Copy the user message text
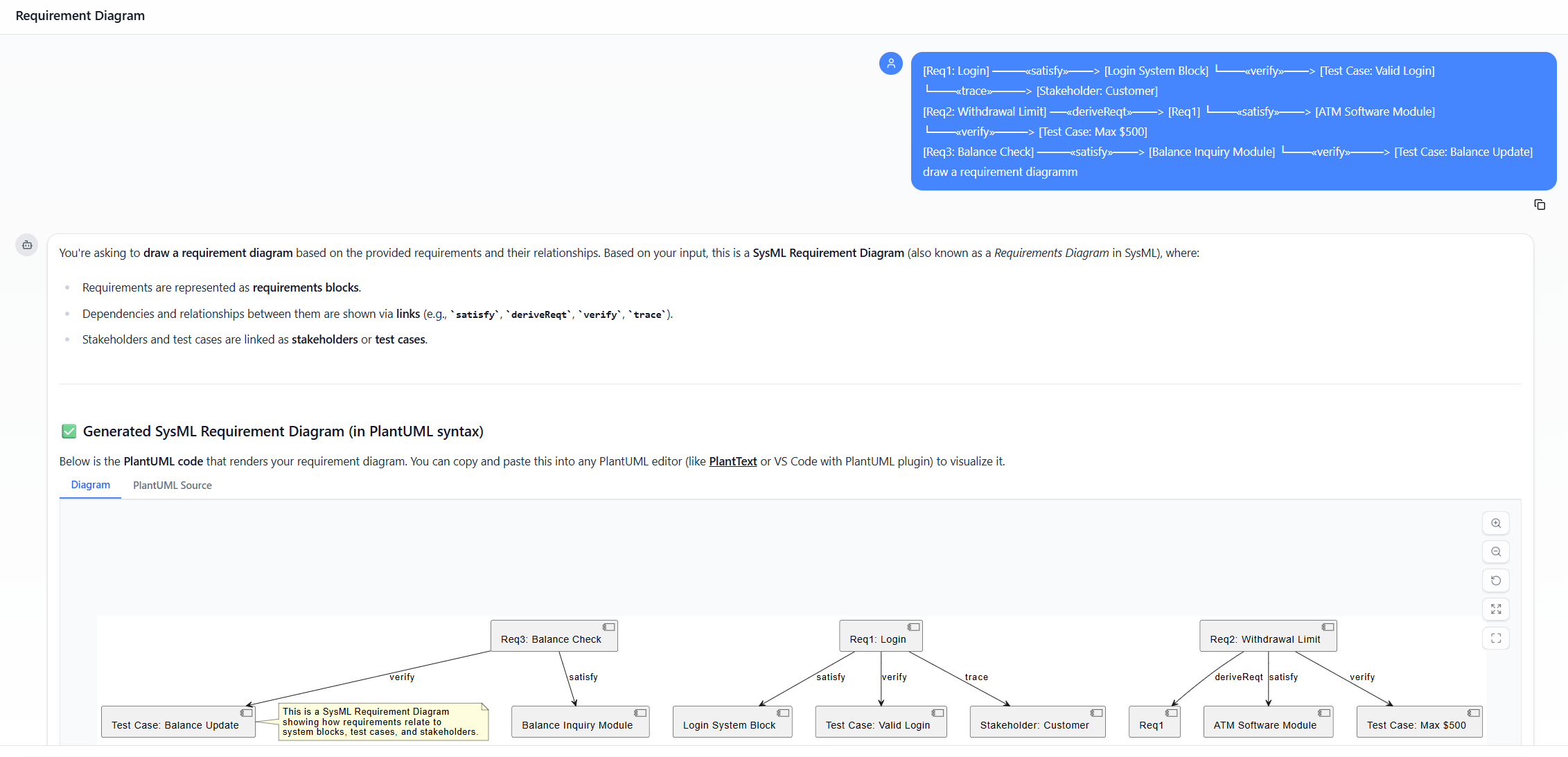1568x757 pixels. 1540,205
